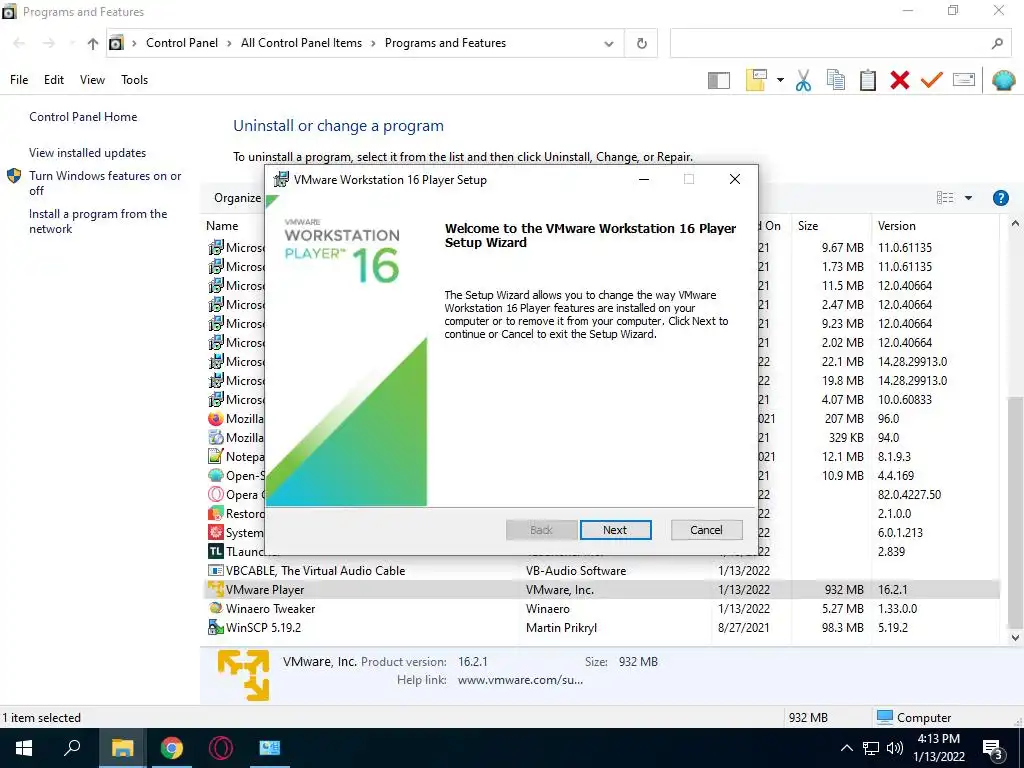Click version 14.28.29913.0 in 22.1 MB row

click(912, 362)
